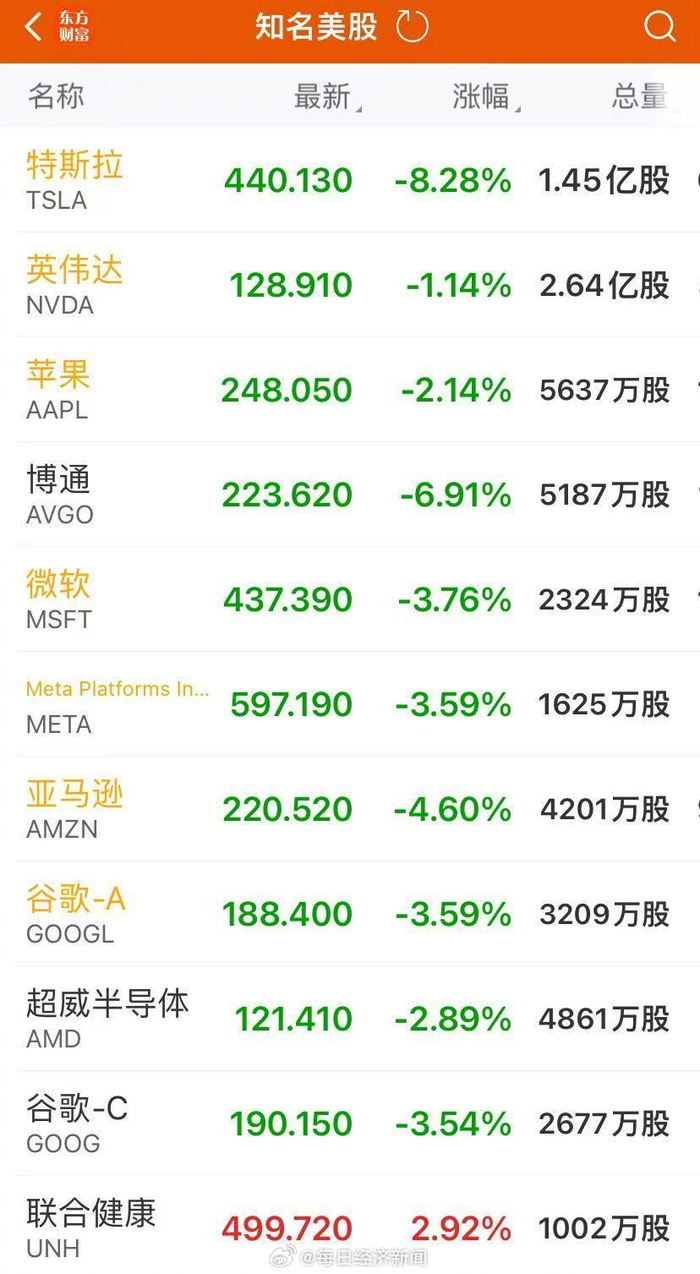Tap the 东方财富 logo
700x1274 pixels.
(x=73, y=28)
